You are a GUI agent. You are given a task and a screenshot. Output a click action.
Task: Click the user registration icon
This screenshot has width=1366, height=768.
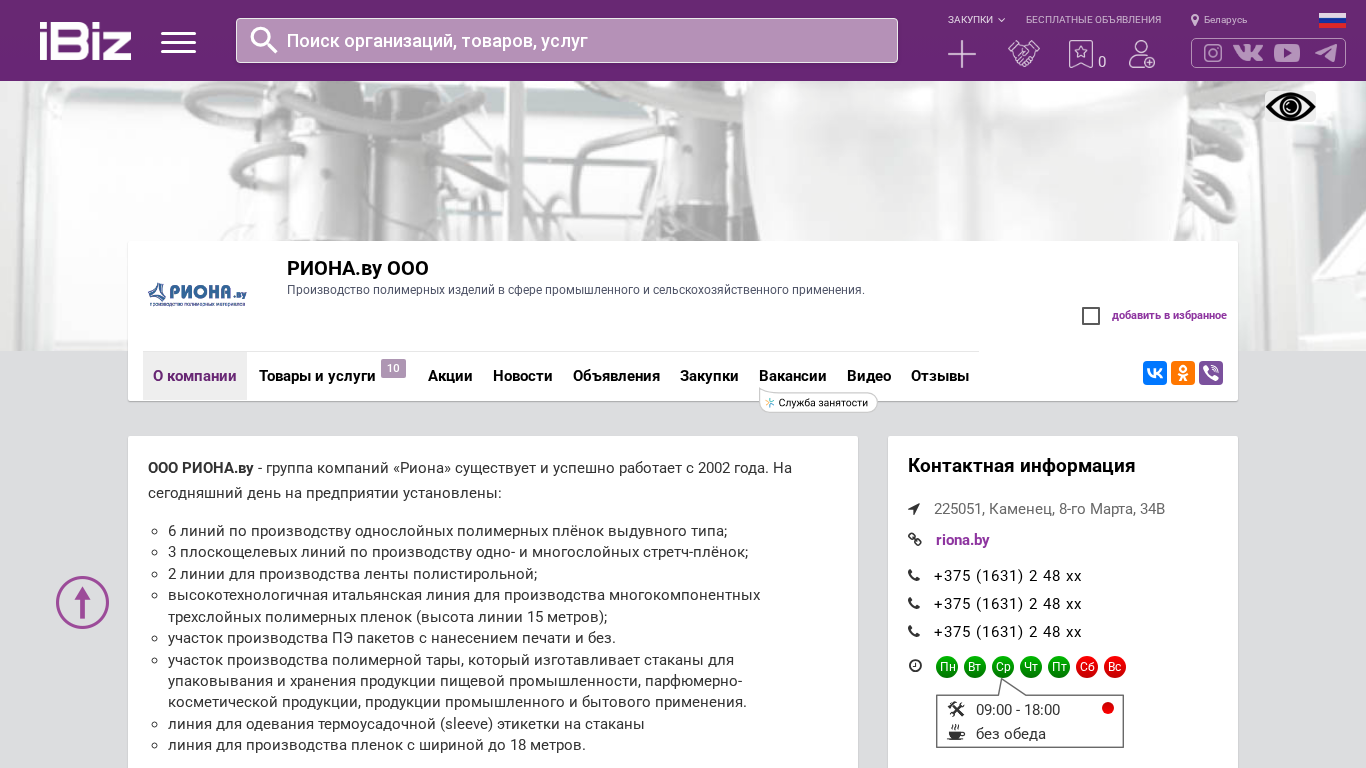[x=1141, y=54]
